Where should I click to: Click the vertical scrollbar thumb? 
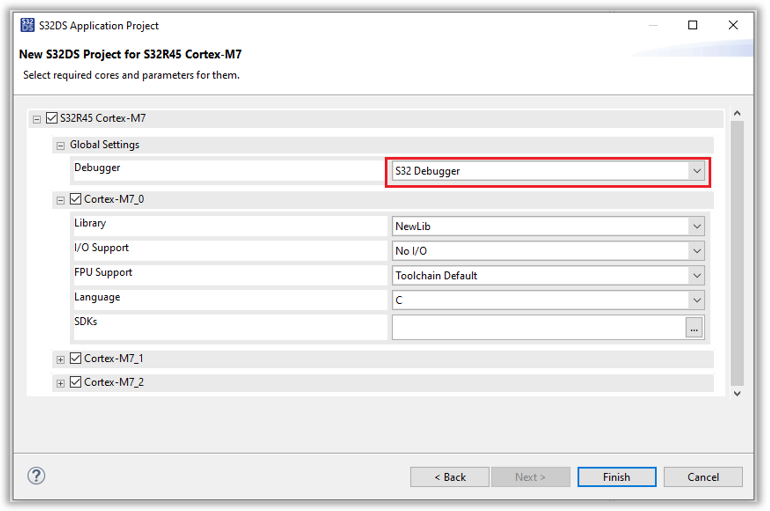(737, 253)
